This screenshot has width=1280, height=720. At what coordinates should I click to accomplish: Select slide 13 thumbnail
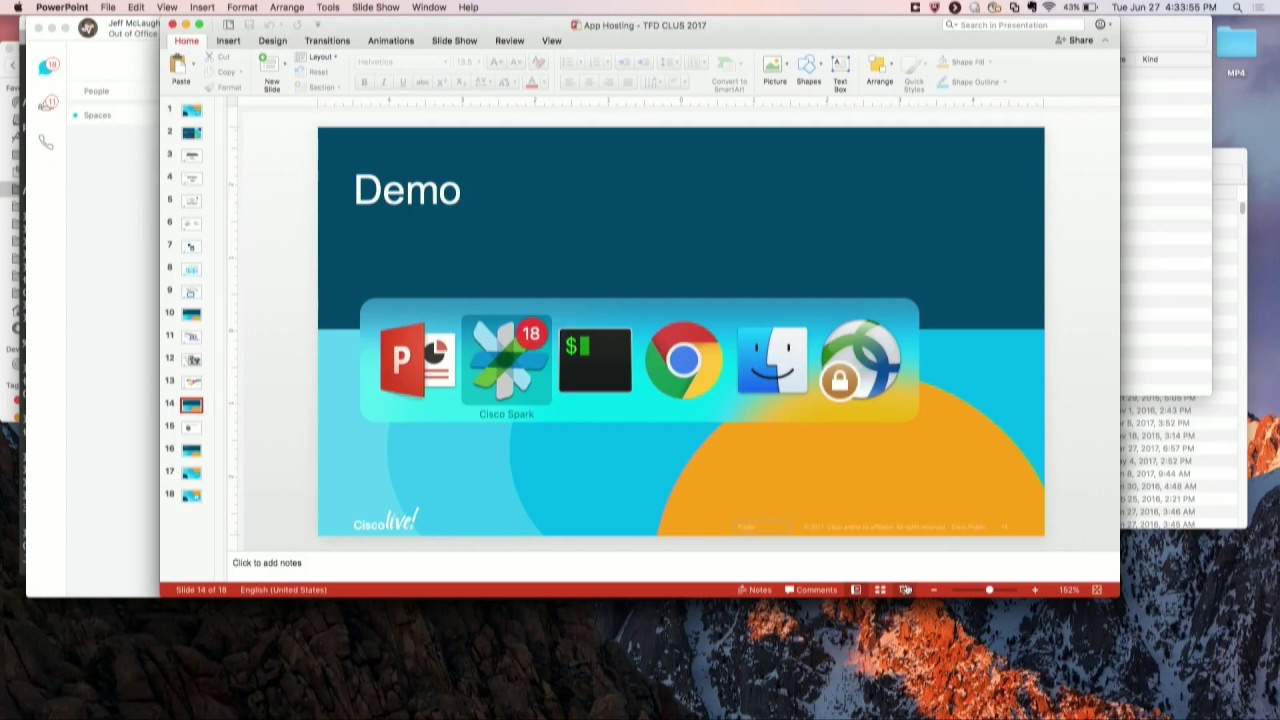pyautogui.click(x=191, y=381)
